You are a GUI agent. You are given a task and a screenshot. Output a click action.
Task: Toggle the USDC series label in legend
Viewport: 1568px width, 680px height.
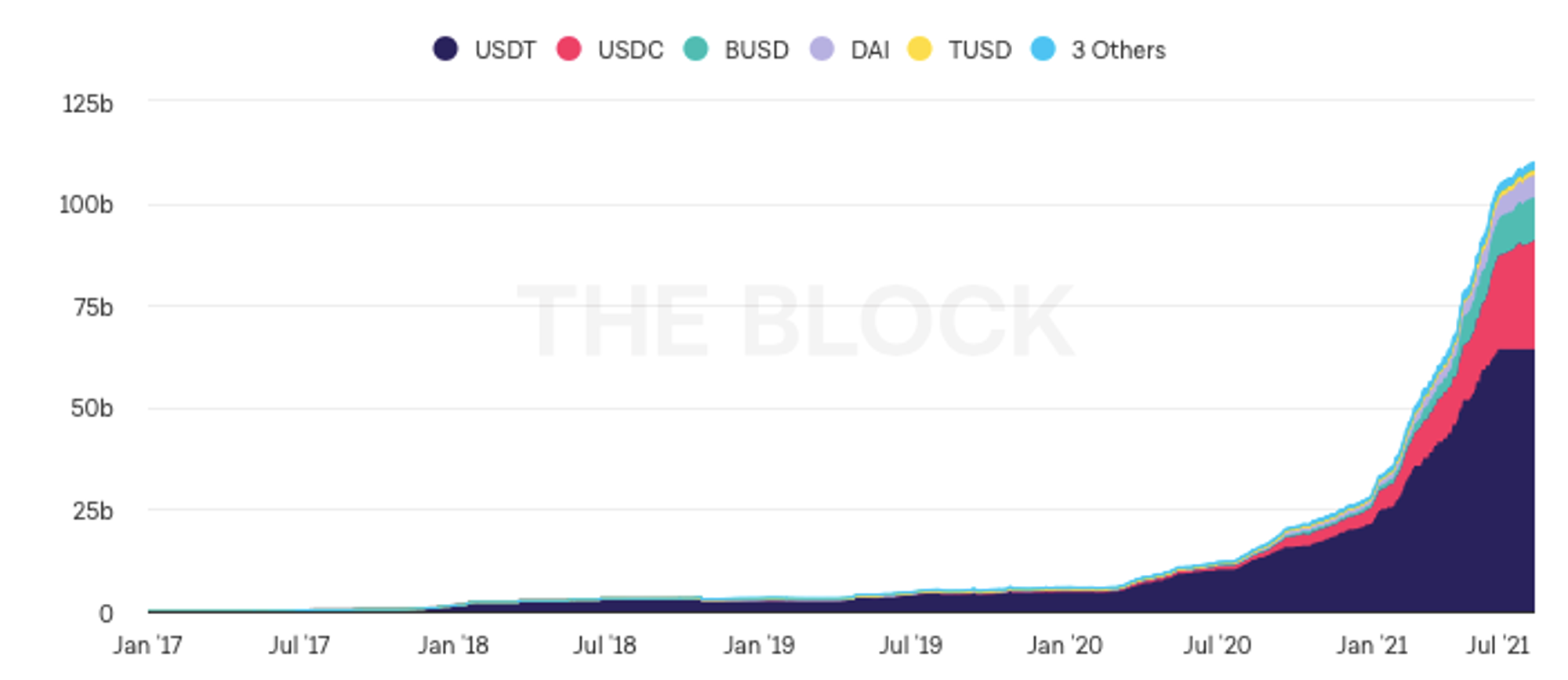[x=630, y=50]
